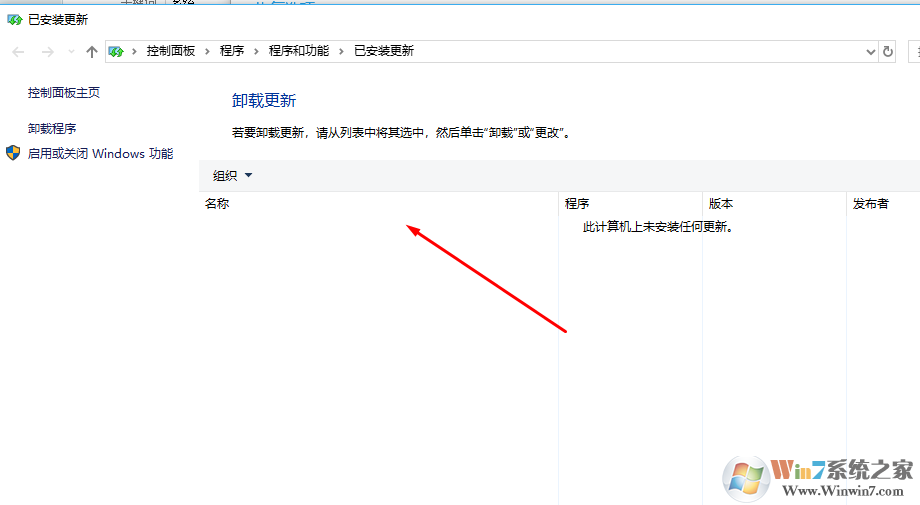Expand chevron after 程序和功能 breadcrumb
Screen dimensions: 920x505
341,52
